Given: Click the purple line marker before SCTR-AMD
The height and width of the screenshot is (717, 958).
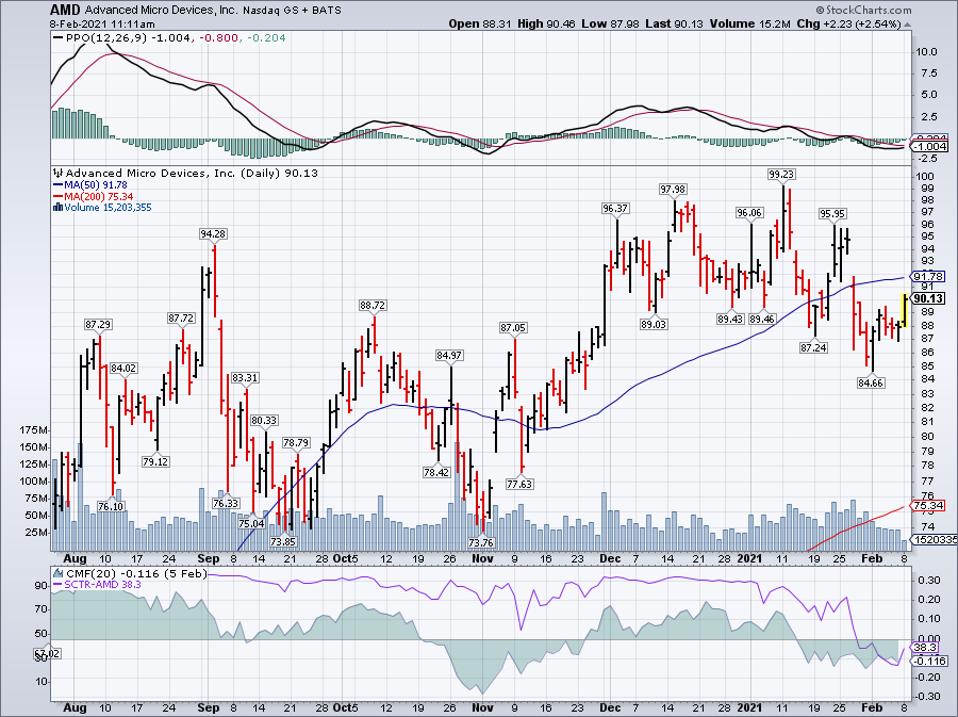Looking at the screenshot, I should point(58,585).
